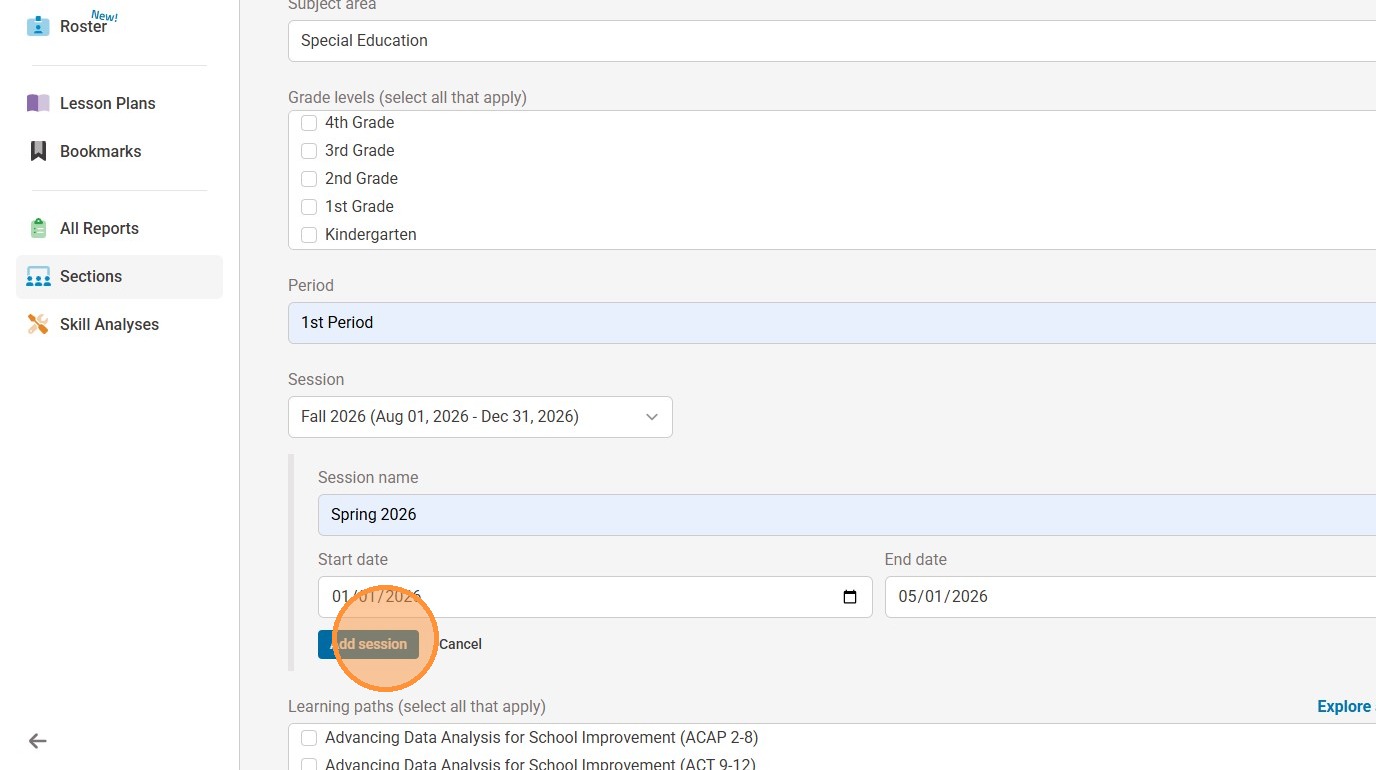Click the Start date field
The image size is (1376, 770).
[595, 597]
